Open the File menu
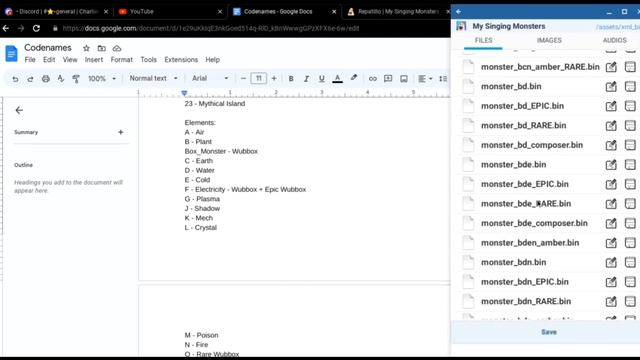Image resolution: width=640 pixels, height=360 pixels. click(30, 60)
